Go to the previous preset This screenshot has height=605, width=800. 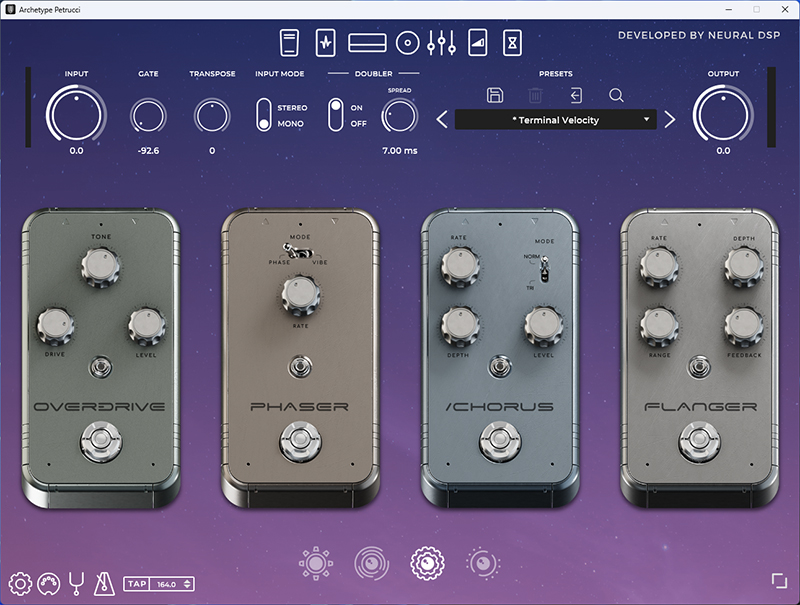tap(442, 120)
